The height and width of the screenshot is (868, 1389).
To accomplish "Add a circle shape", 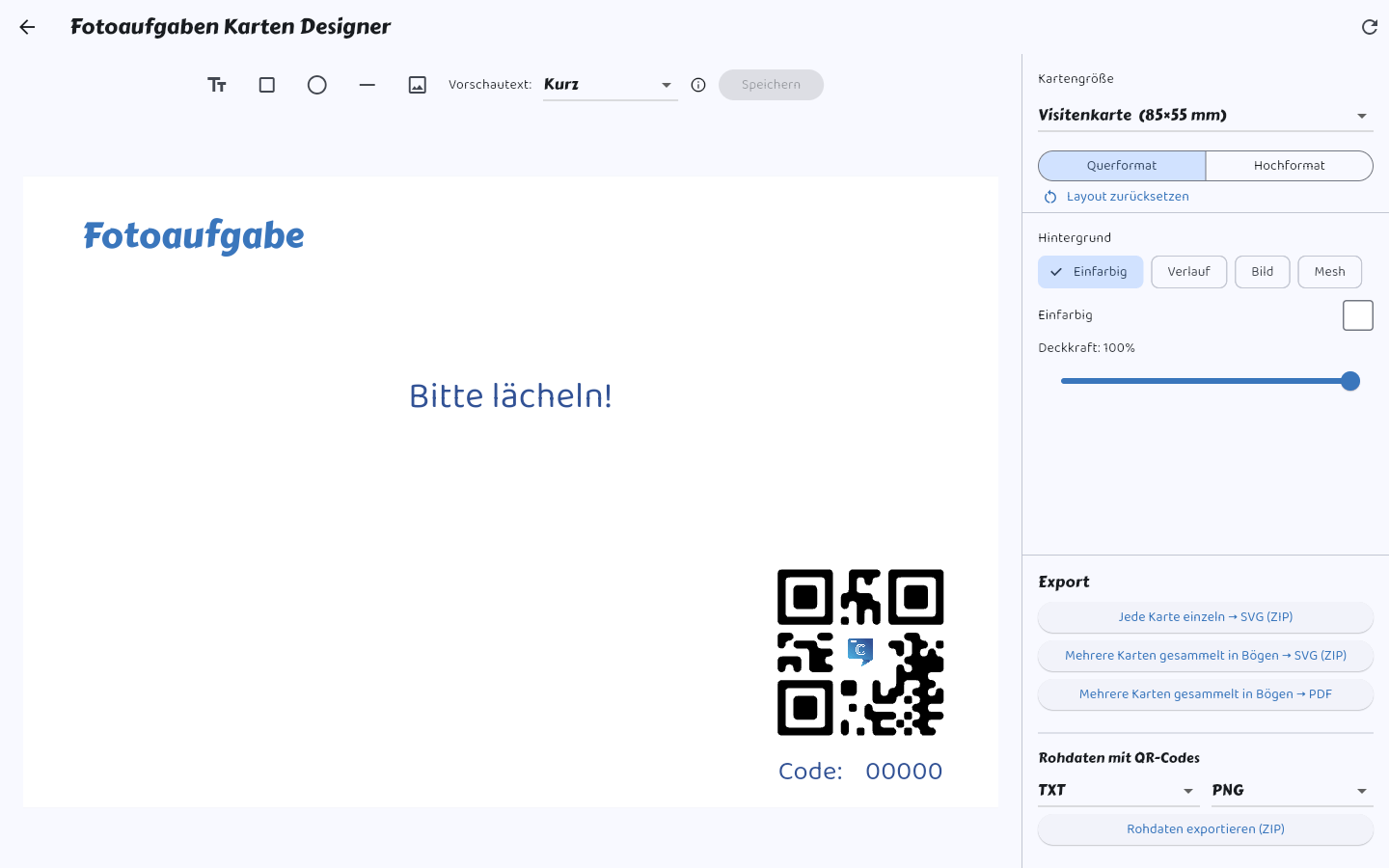I will [317, 85].
